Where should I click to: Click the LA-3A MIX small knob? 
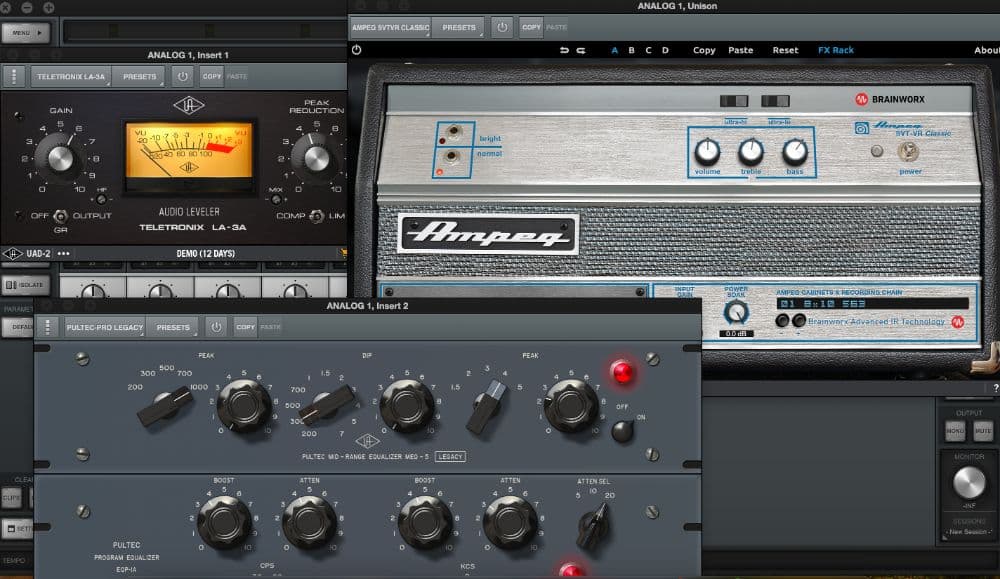pyautogui.click(x=276, y=200)
